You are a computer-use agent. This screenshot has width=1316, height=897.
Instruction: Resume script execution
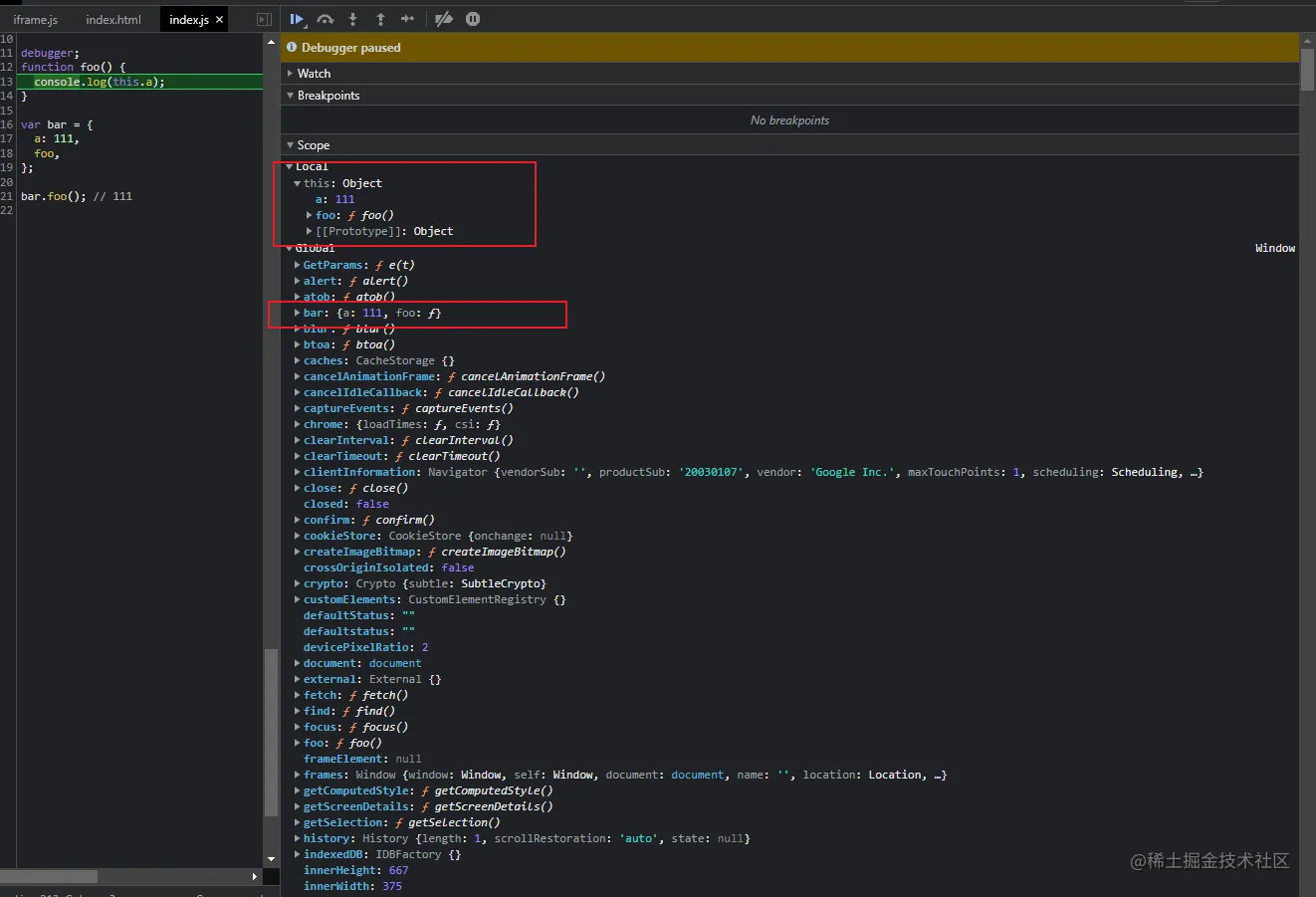297,19
